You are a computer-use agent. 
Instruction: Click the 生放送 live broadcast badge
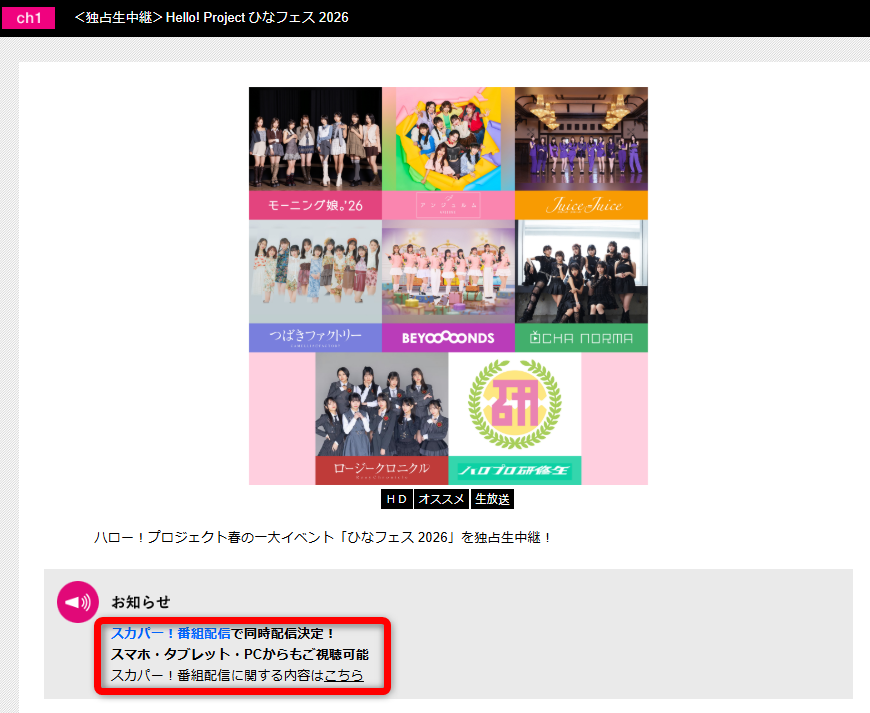point(492,498)
